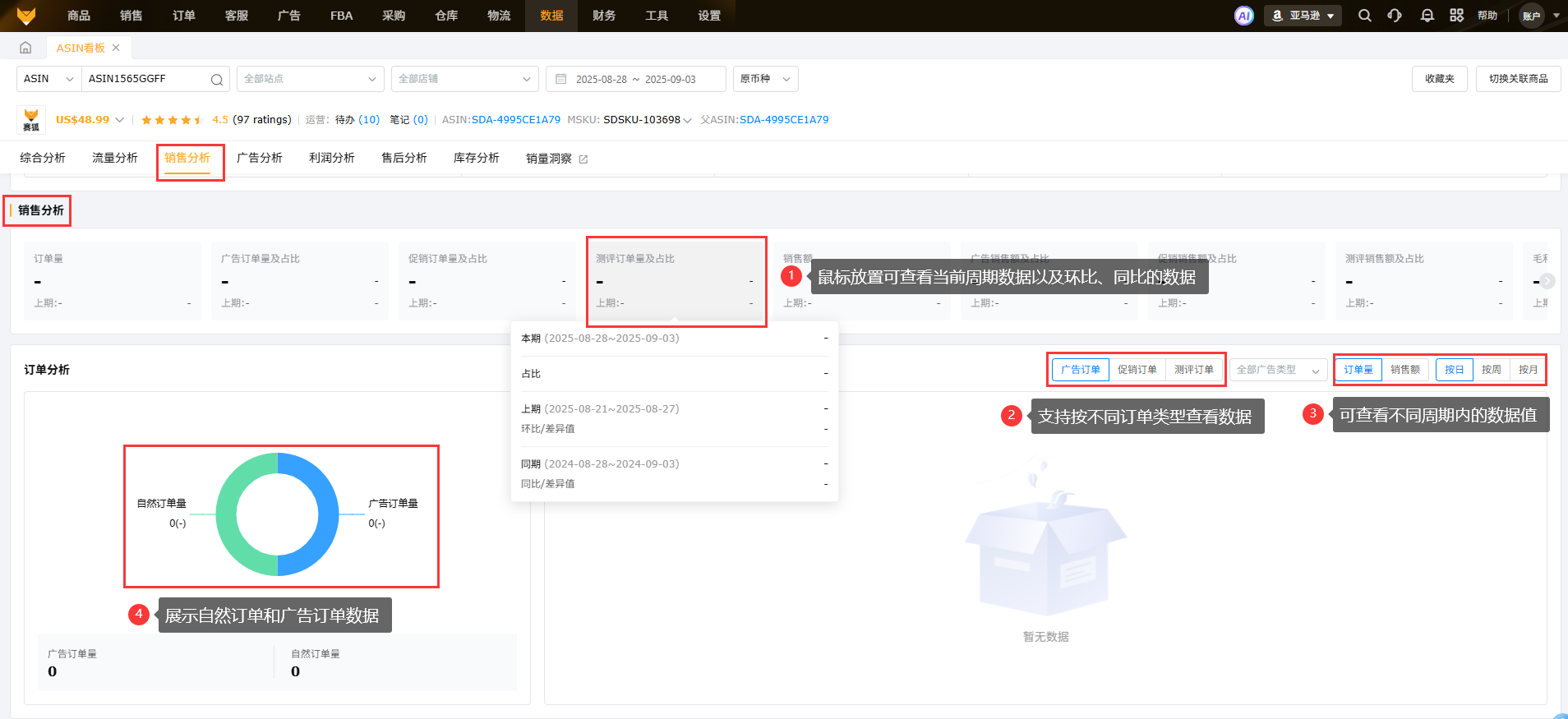Open the 原币种 currency dropdown
Viewport: 1568px width, 719px height.
pos(765,79)
